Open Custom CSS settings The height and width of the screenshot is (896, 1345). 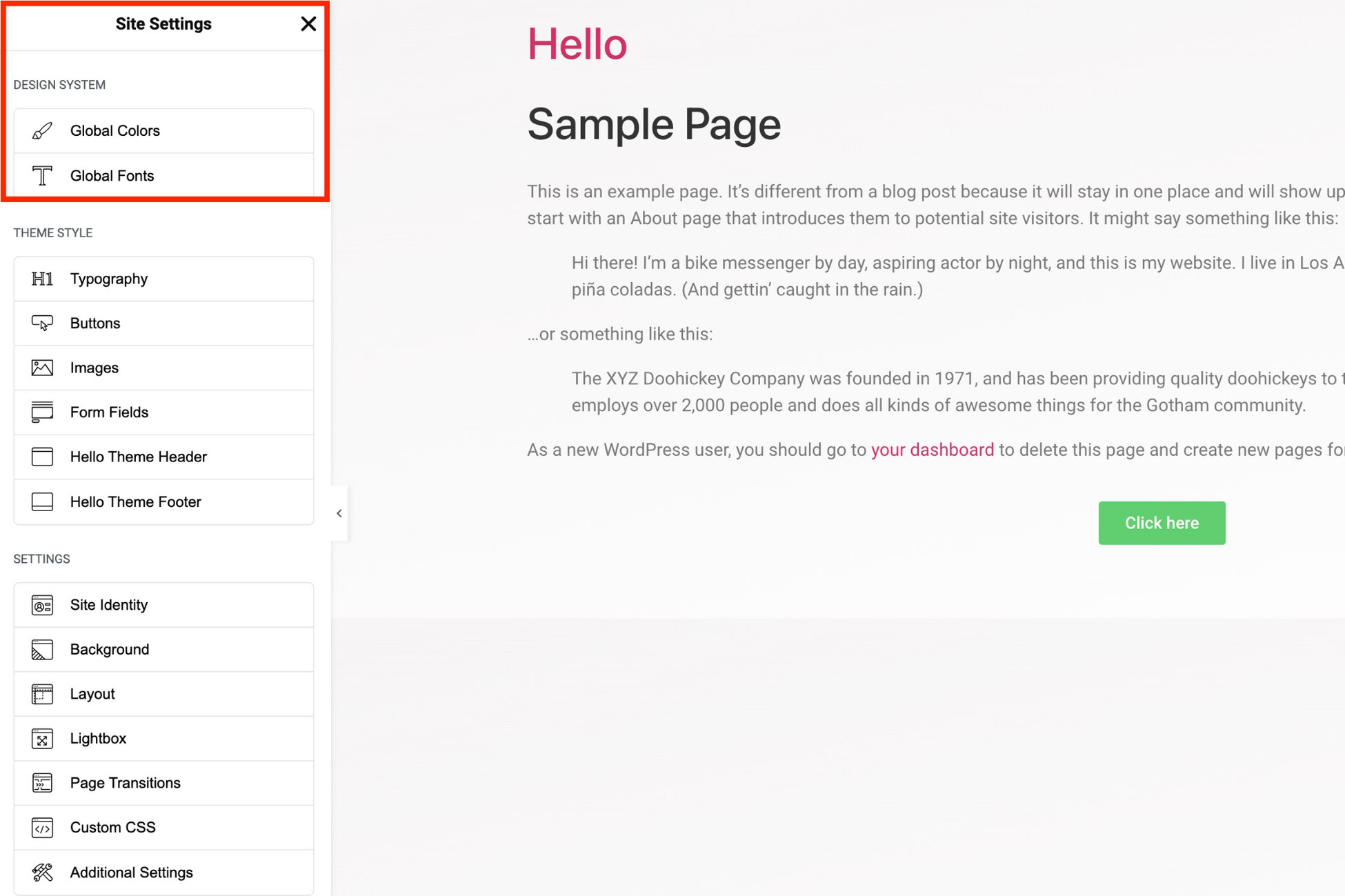coord(163,828)
